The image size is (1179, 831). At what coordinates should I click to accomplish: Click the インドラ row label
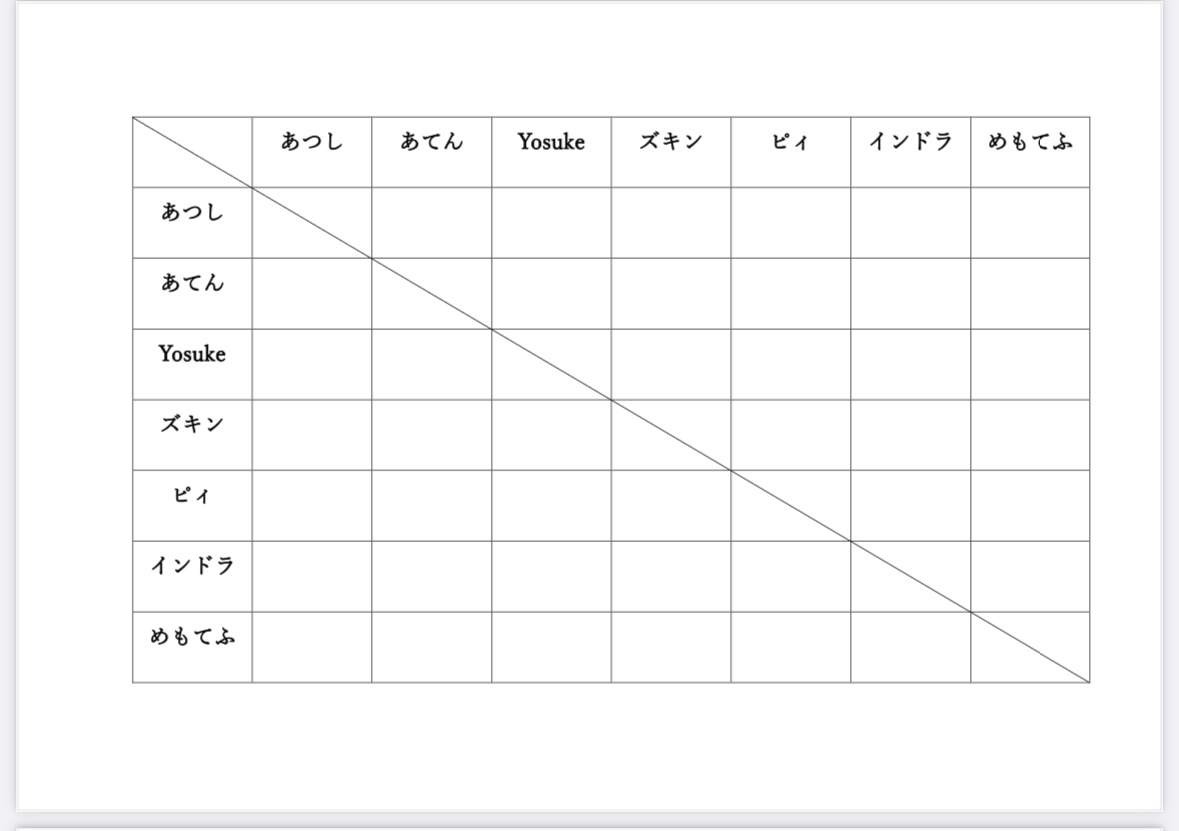[x=192, y=576]
